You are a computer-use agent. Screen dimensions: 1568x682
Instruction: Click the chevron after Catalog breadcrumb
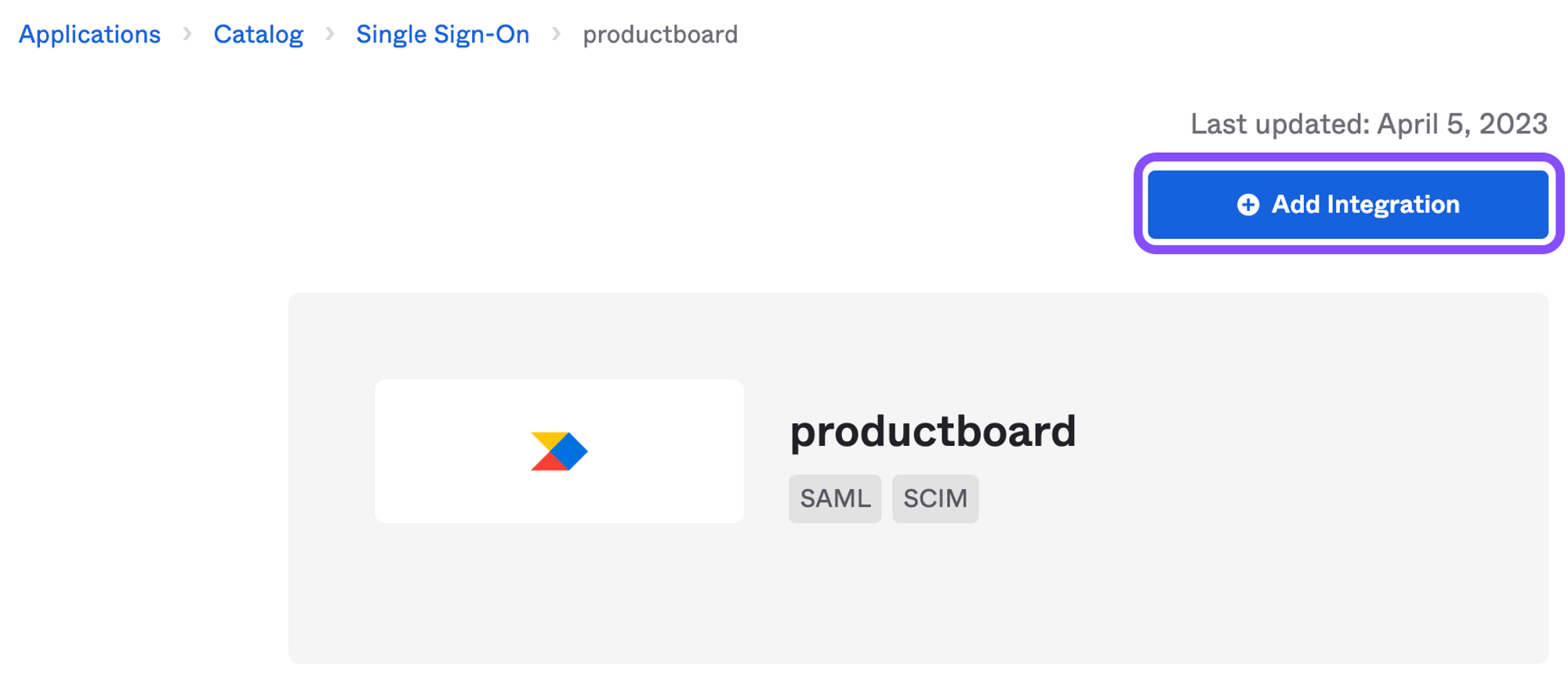[x=330, y=34]
